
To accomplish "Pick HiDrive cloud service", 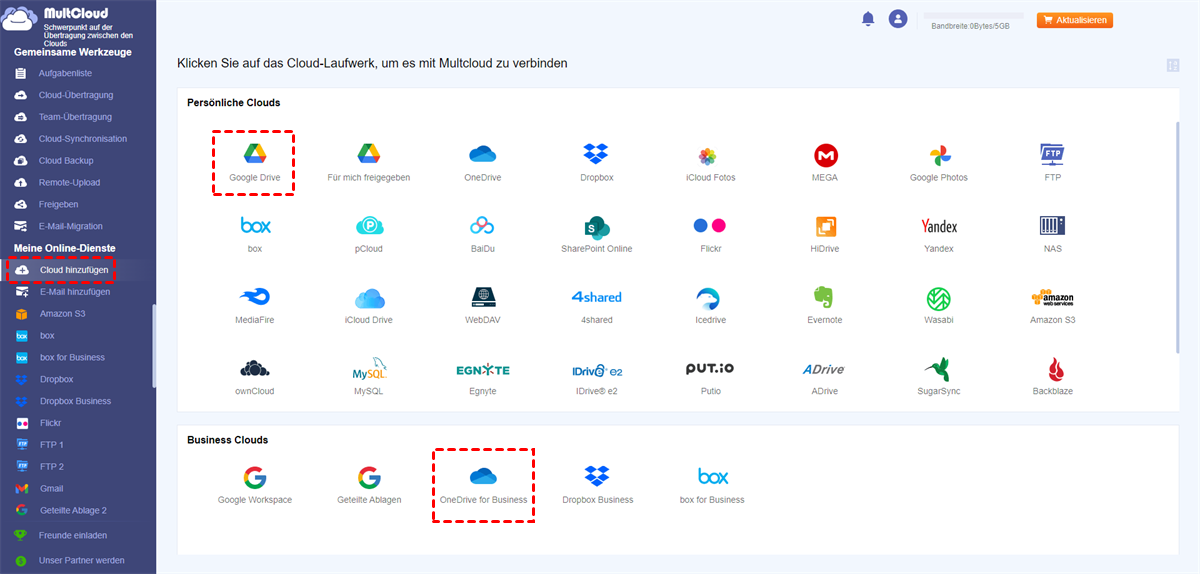I will pos(826,226).
